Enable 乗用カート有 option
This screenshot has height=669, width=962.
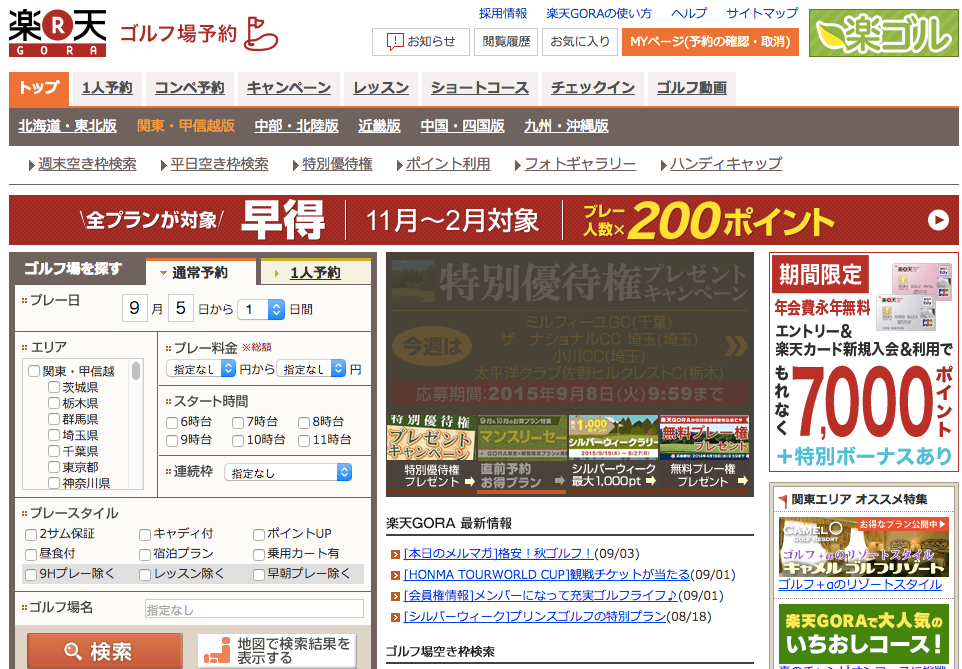pos(259,555)
